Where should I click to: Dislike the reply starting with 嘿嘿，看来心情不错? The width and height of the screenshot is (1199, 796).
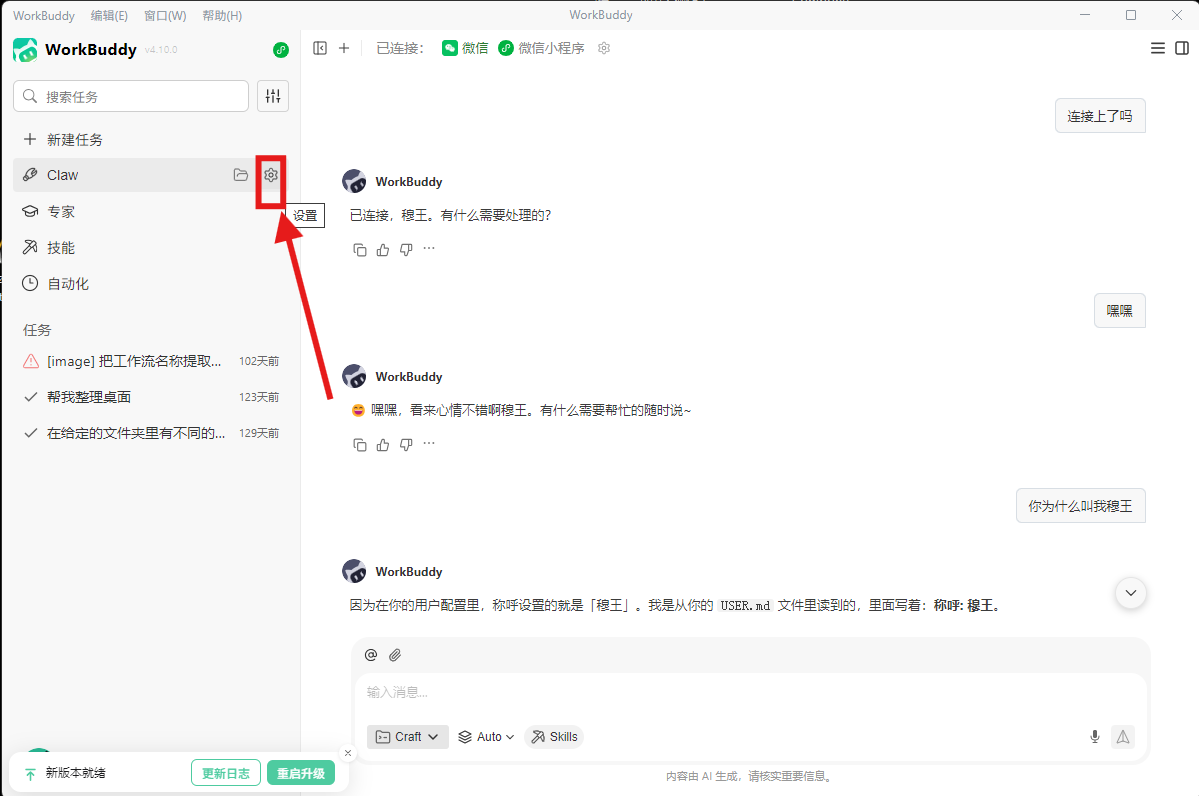406,445
